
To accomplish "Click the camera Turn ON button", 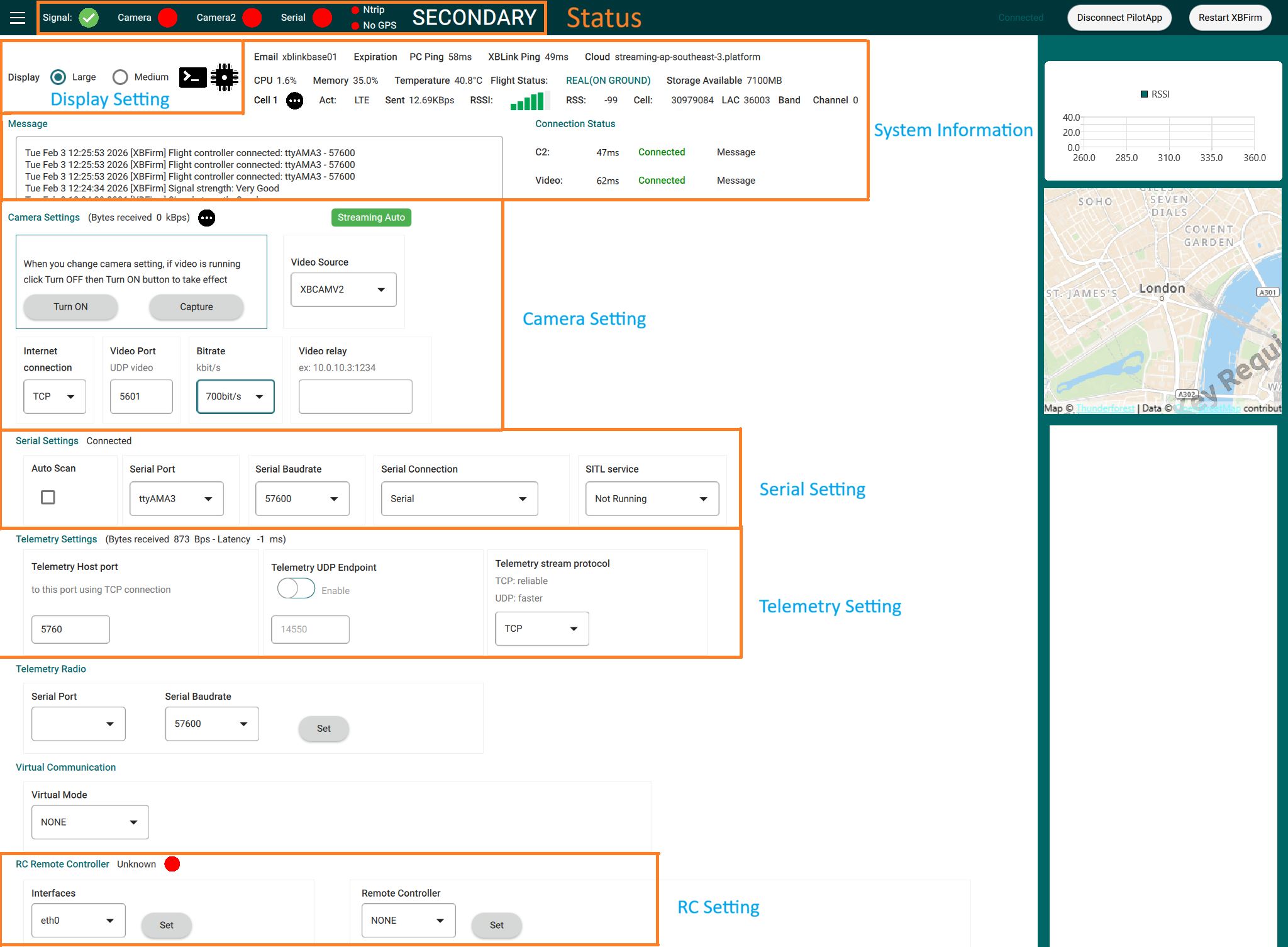I will [x=70, y=307].
